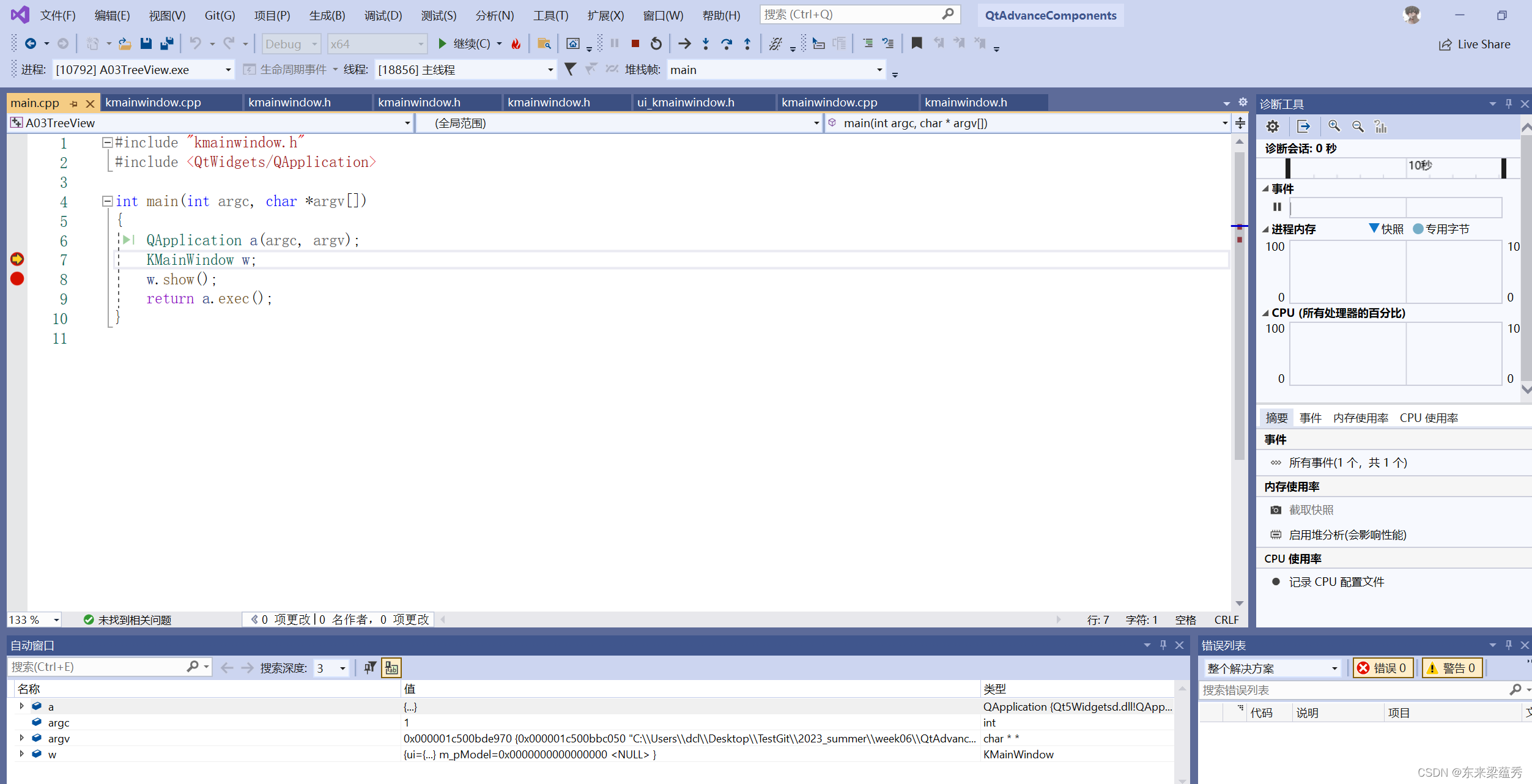The height and width of the screenshot is (784, 1532).
Task: Step Over with the curved arrow icon
Action: point(727,43)
